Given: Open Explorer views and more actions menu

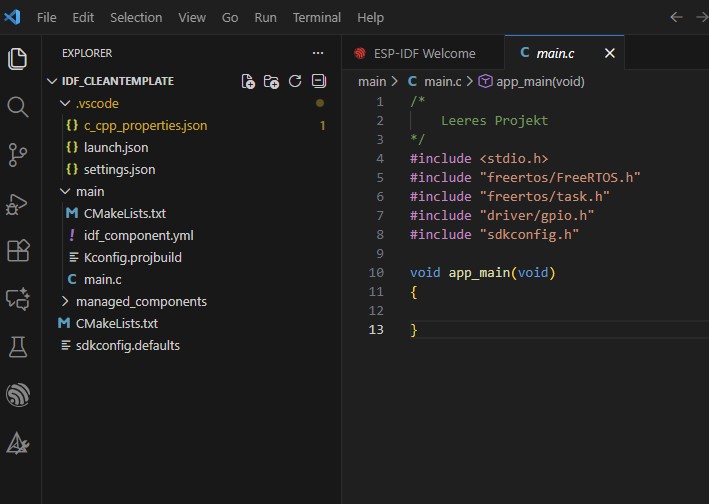Looking at the screenshot, I should (318, 53).
